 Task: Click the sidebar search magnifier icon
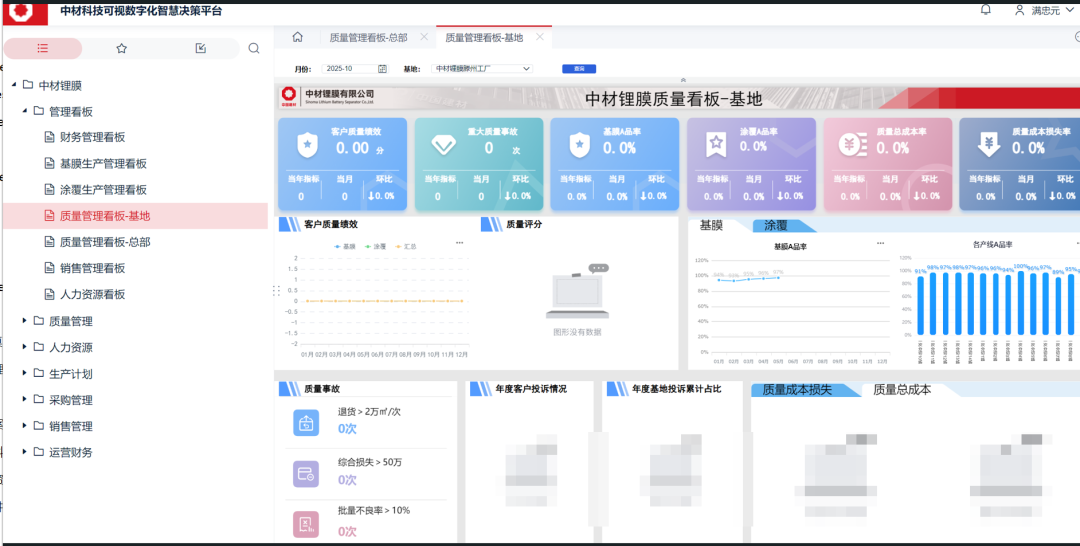click(x=253, y=48)
